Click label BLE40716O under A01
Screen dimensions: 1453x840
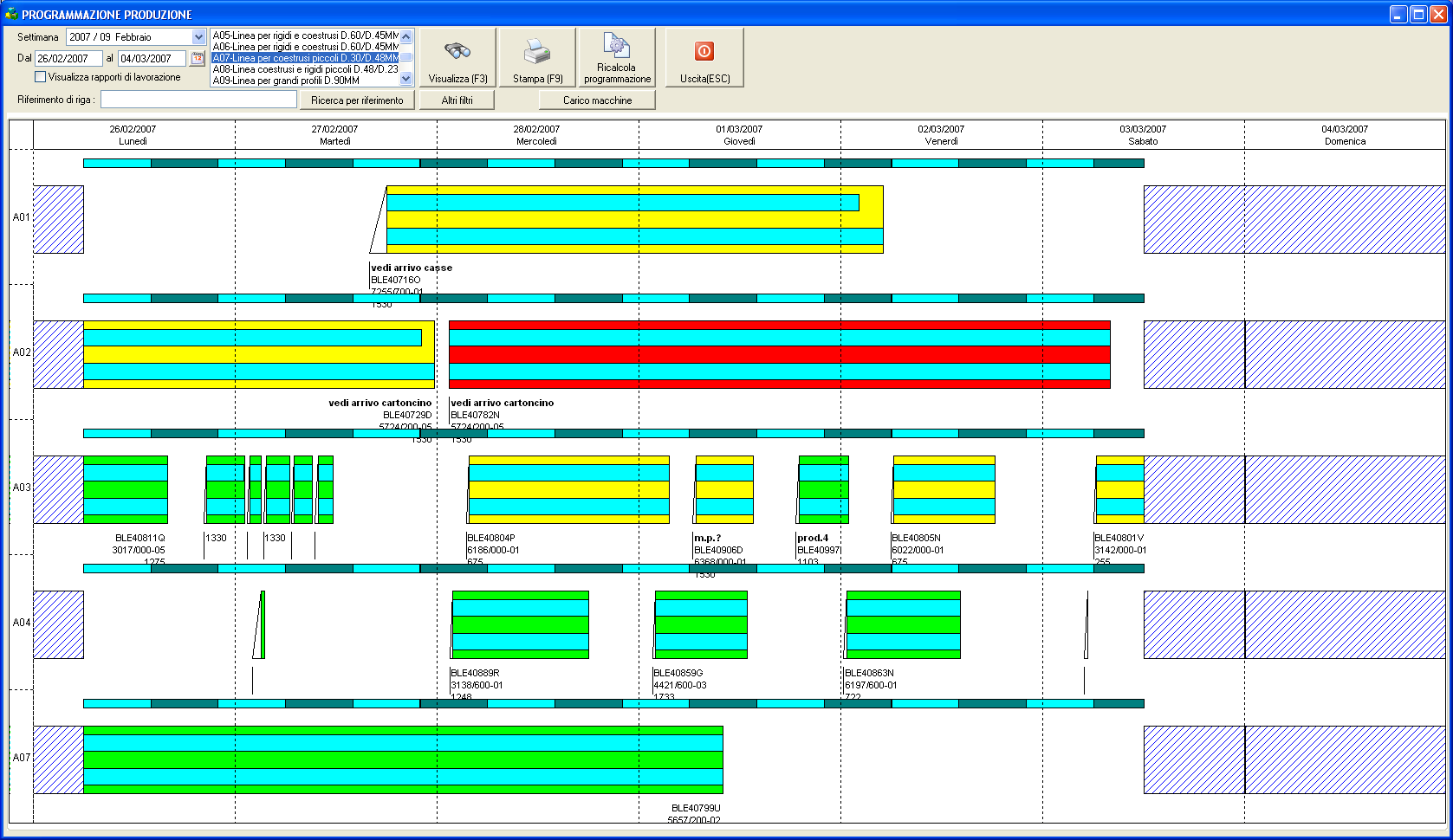tap(396, 280)
